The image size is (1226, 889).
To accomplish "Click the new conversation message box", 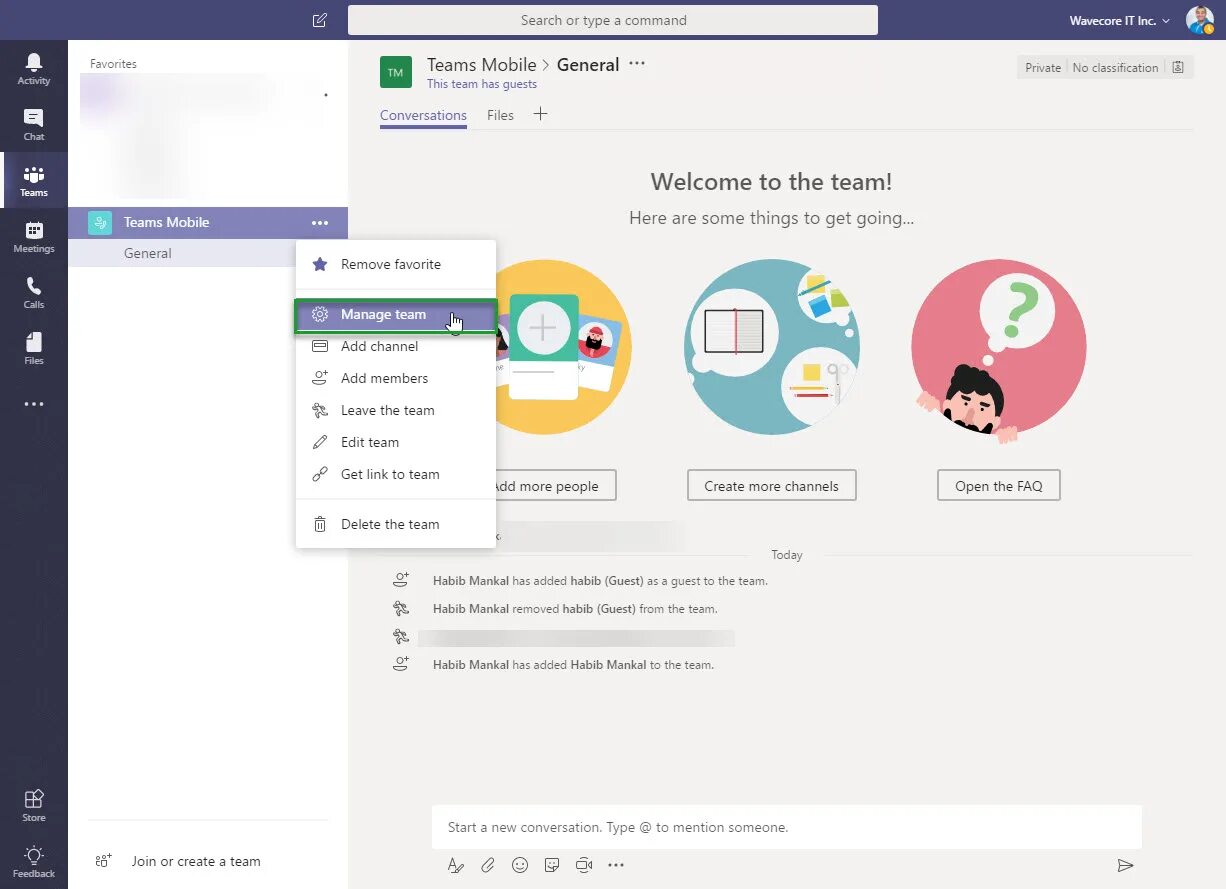I will click(x=787, y=827).
